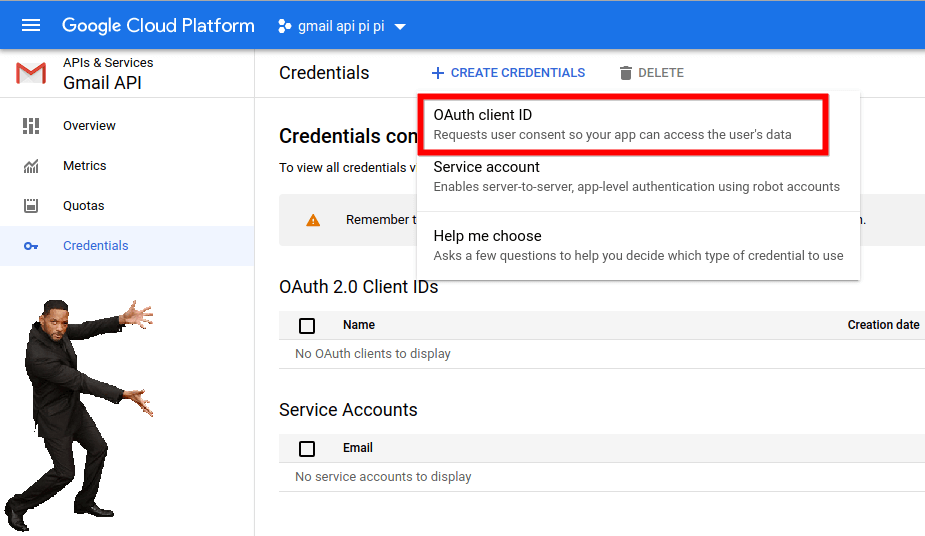The width and height of the screenshot is (925, 536).
Task: Click the CREATE CREDENTIALS button
Action: pos(509,73)
